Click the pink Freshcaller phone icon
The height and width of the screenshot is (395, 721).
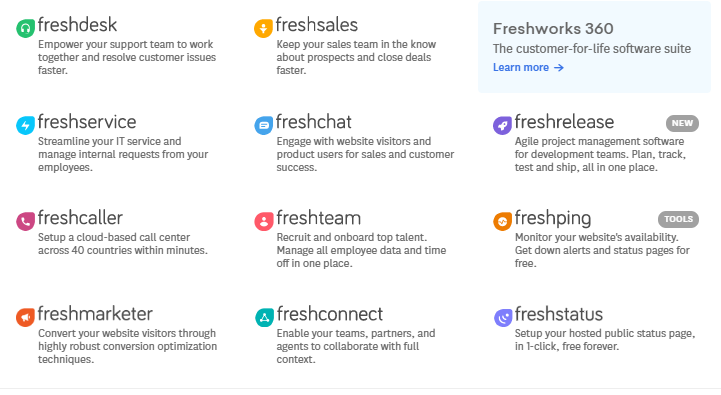coord(25,221)
